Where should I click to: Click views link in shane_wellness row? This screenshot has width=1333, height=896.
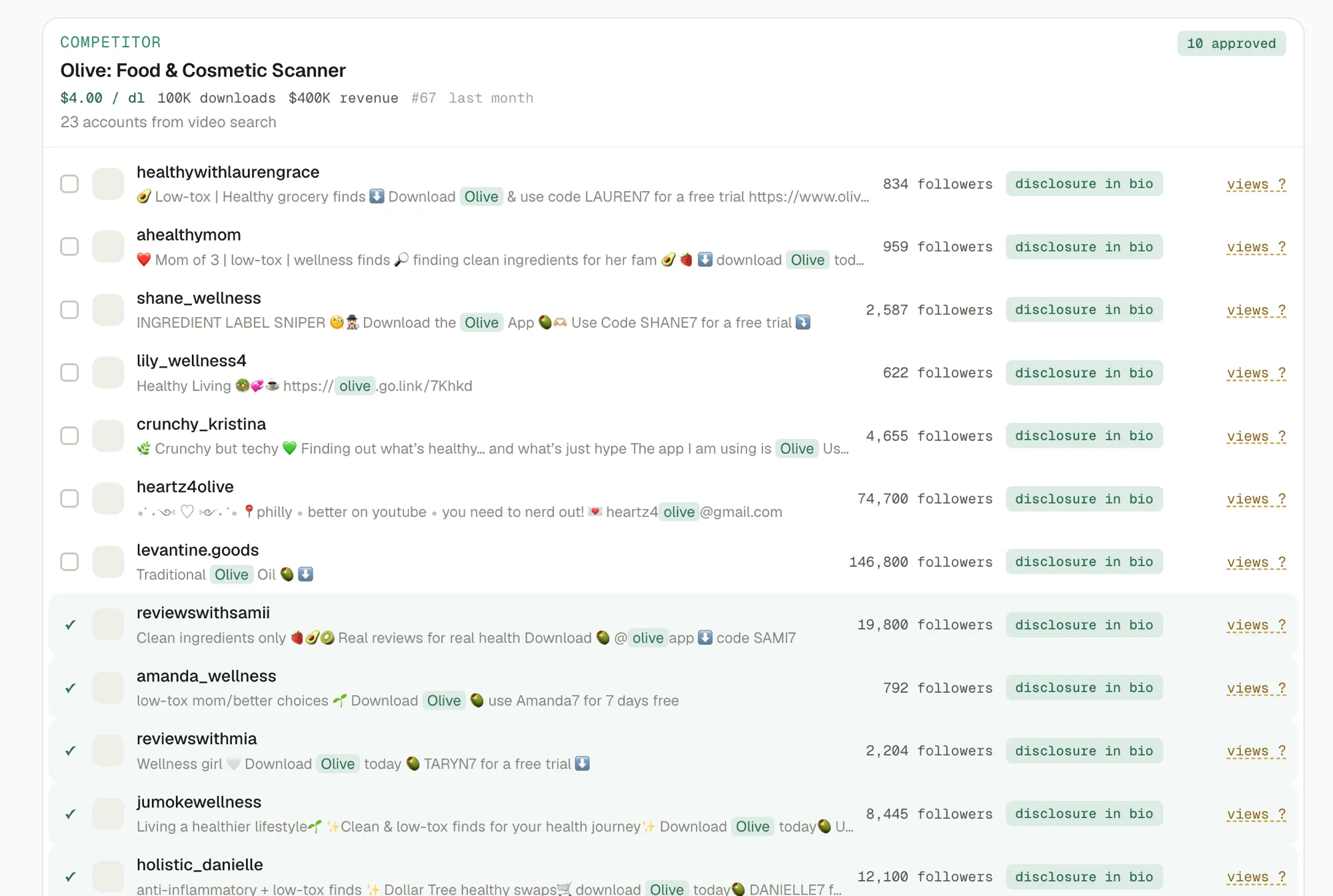[x=1256, y=310]
